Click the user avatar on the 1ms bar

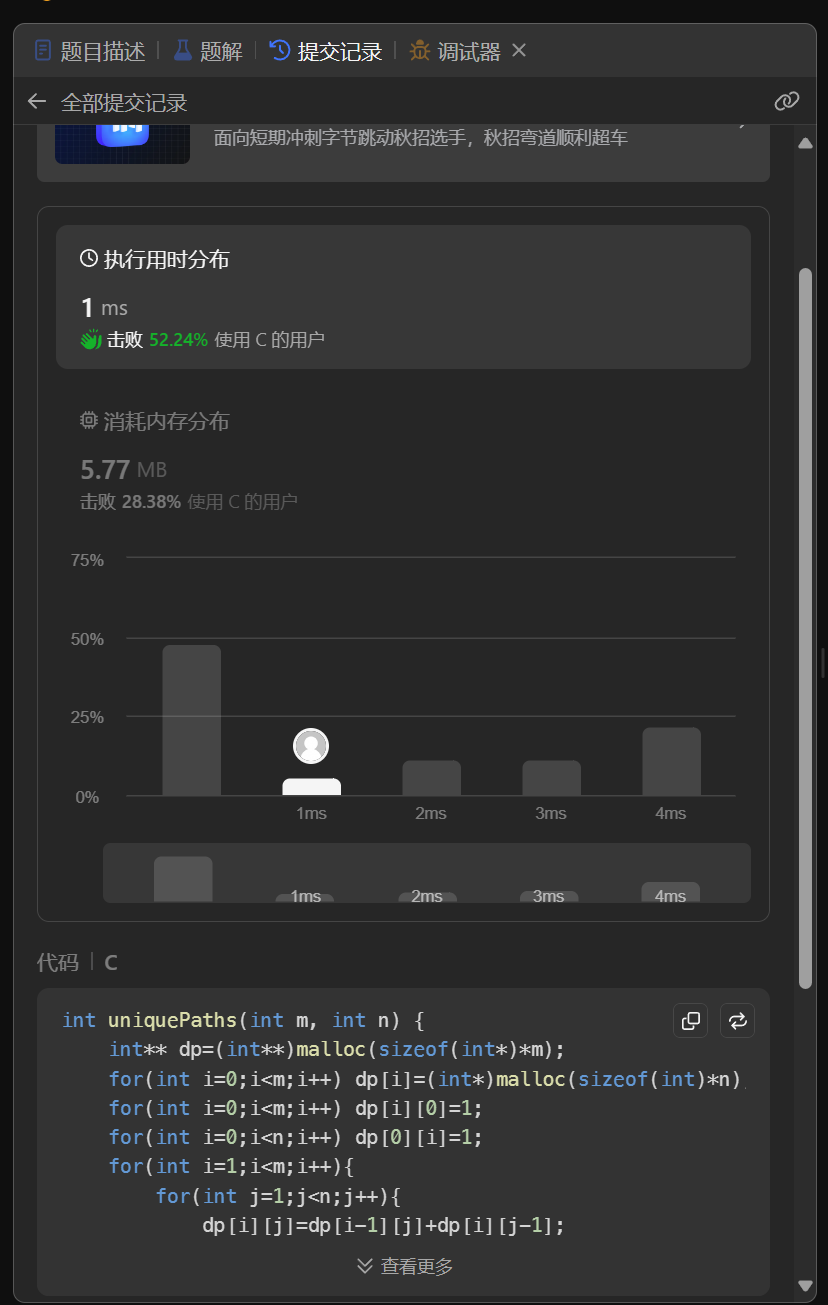pyautogui.click(x=311, y=746)
